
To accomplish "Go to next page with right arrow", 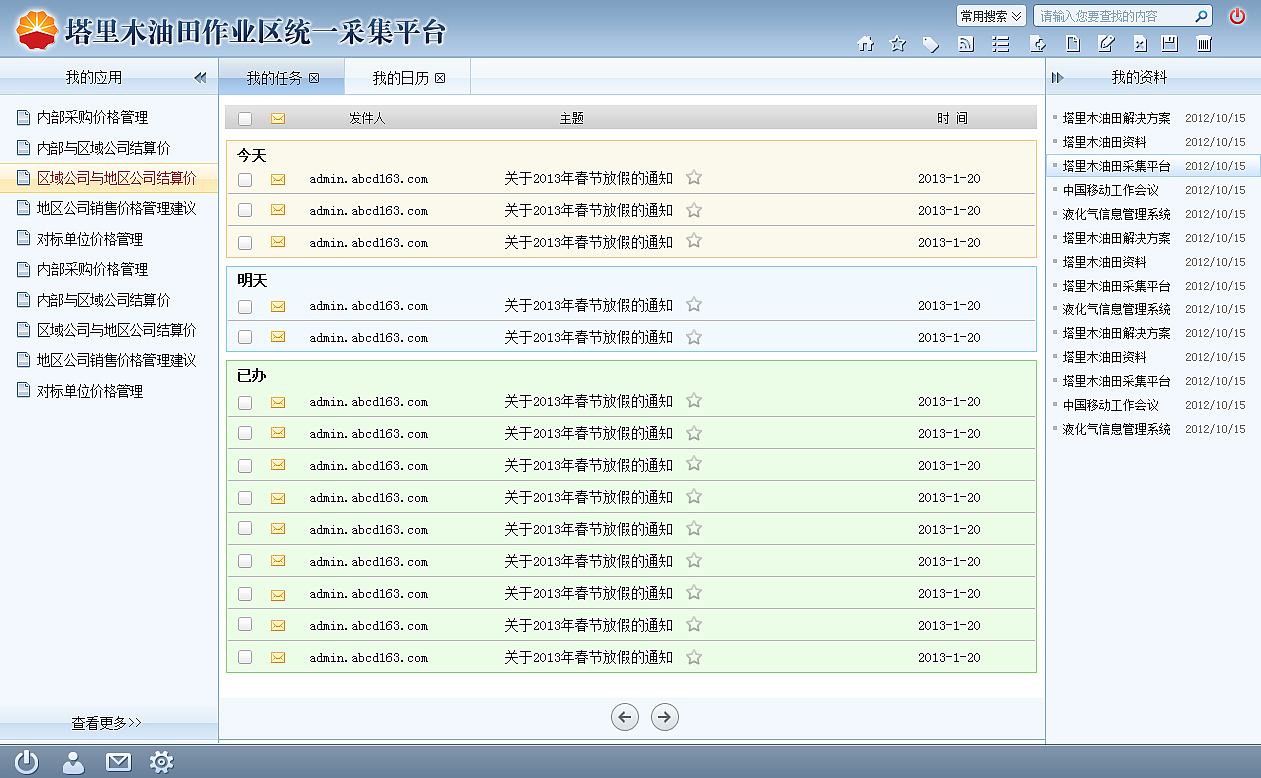I will click(x=665, y=716).
